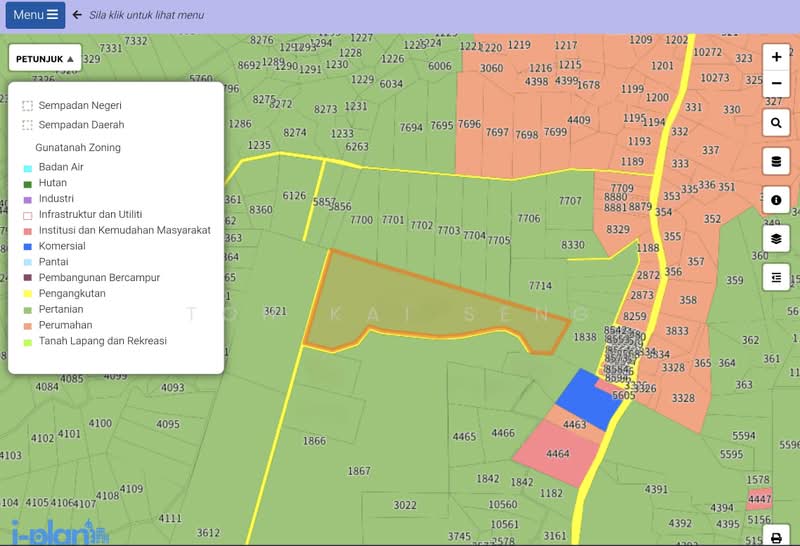800x546 pixels.
Task: Click the Perumahan orange swatch
Action: pos(28,326)
